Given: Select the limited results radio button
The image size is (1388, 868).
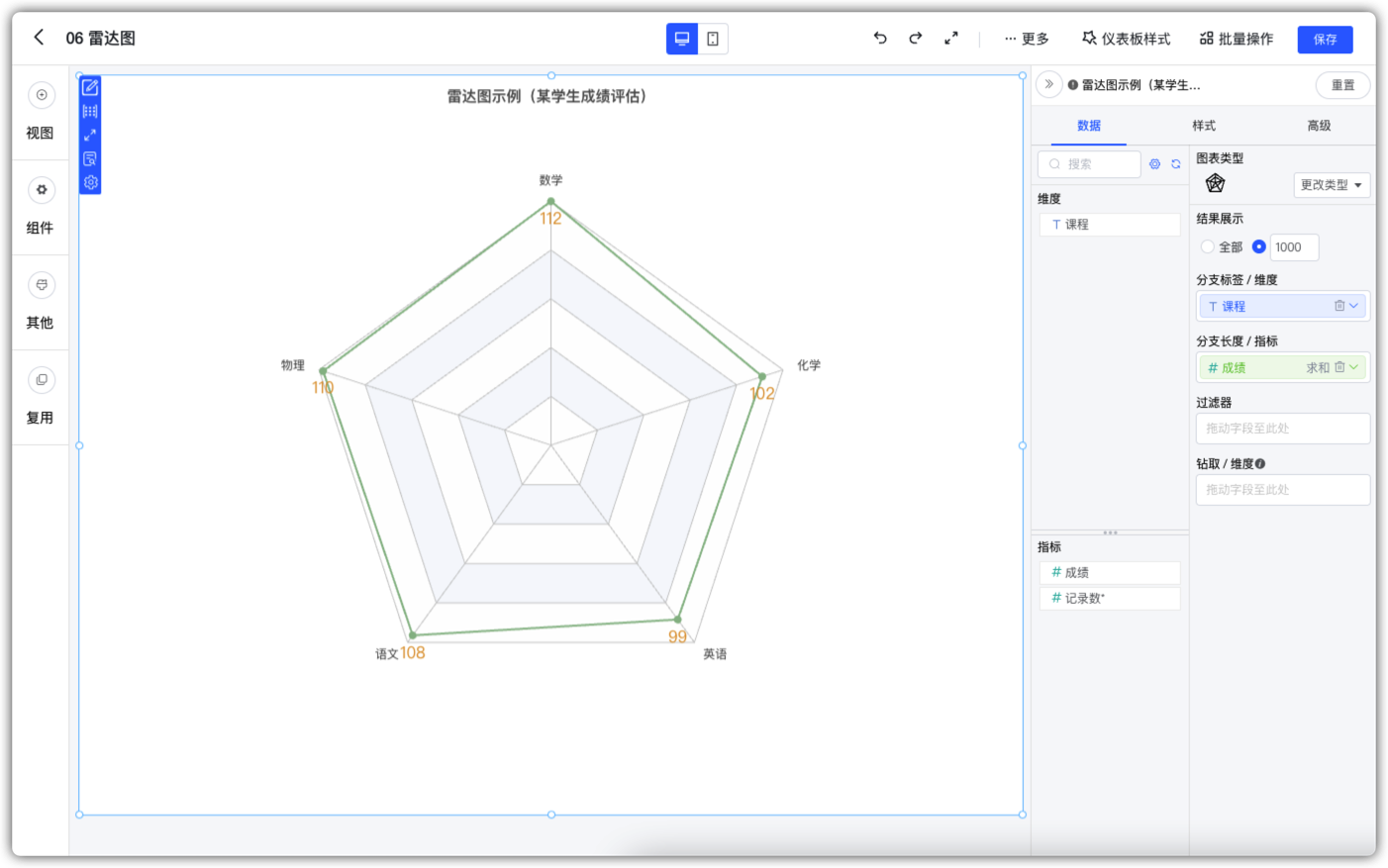Looking at the screenshot, I should pyautogui.click(x=1258, y=246).
